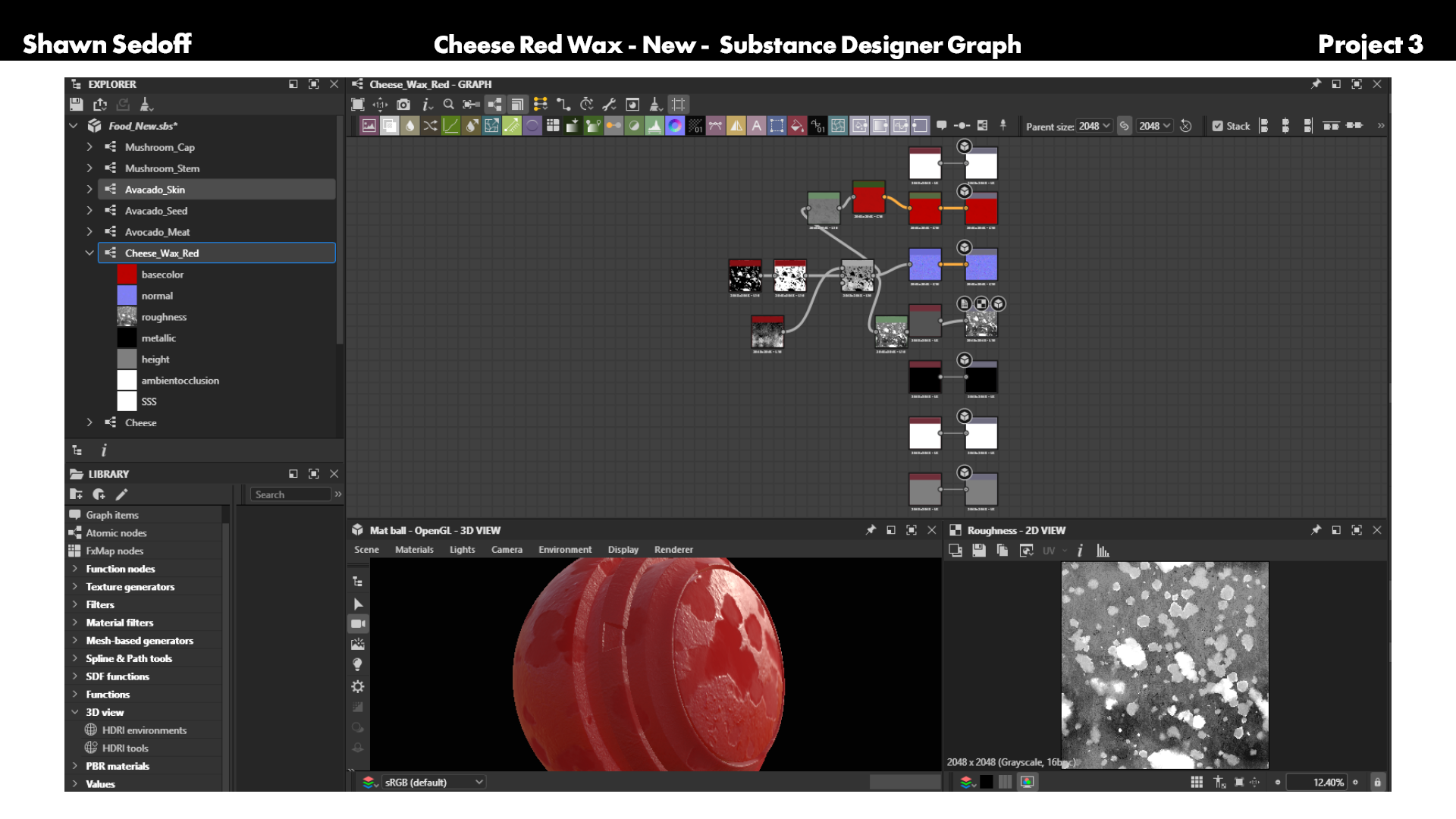The height and width of the screenshot is (819, 1456).
Task: Select the roughness output in Explorer
Action: tap(163, 317)
